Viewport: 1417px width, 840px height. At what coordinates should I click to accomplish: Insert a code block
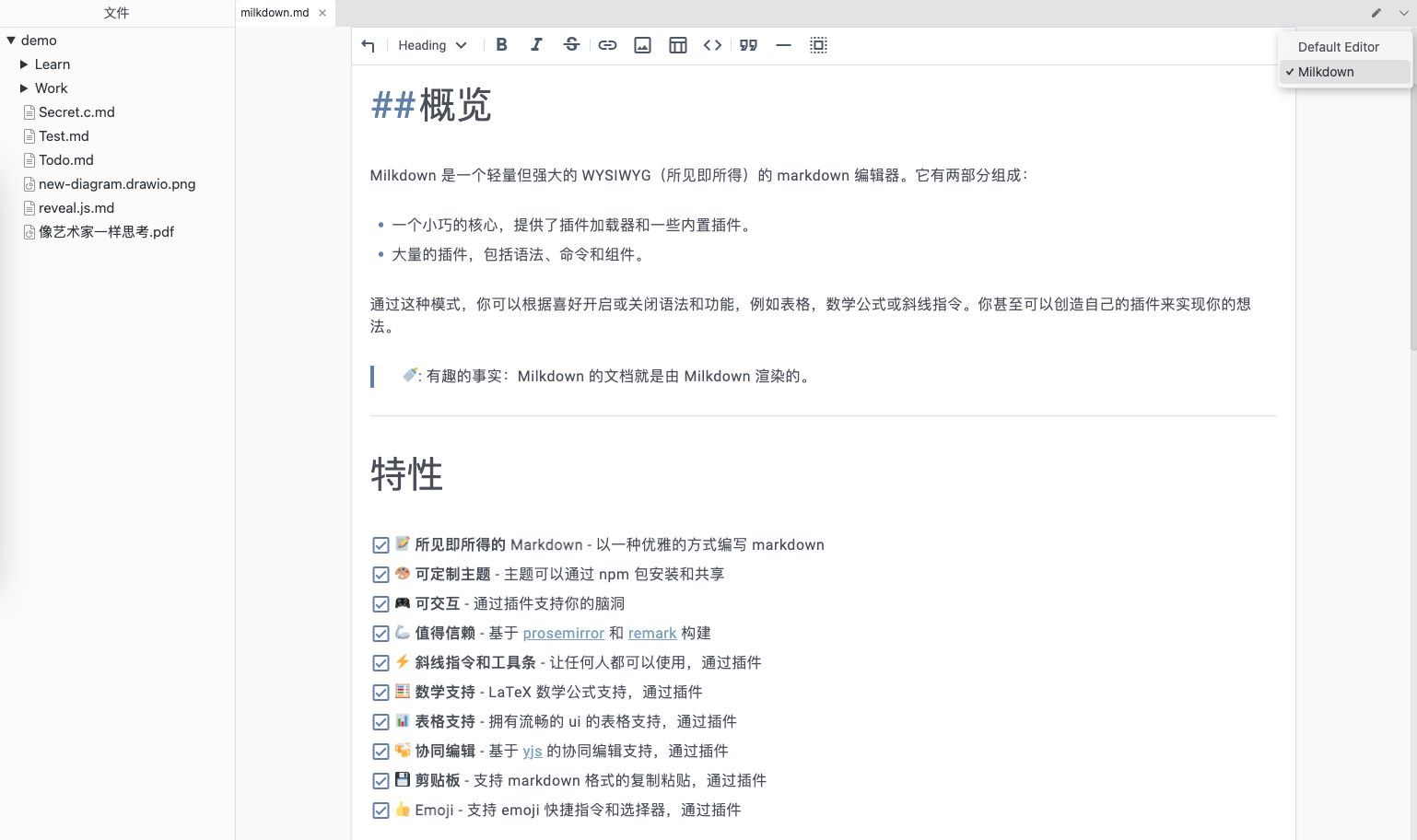click(712, 45)
